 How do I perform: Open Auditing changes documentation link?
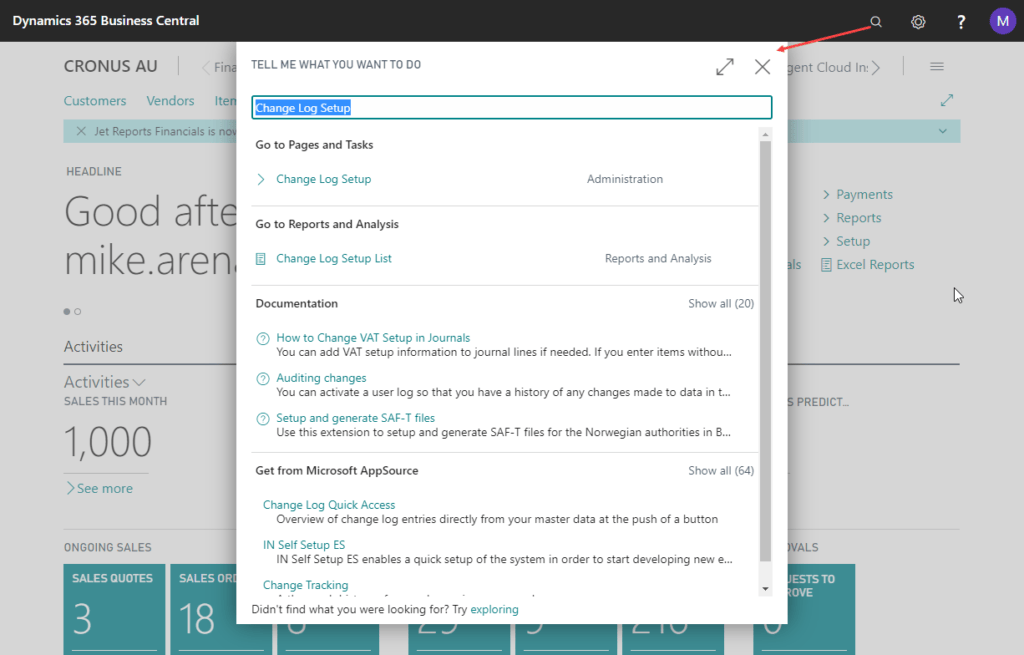[x=321, y=378]
